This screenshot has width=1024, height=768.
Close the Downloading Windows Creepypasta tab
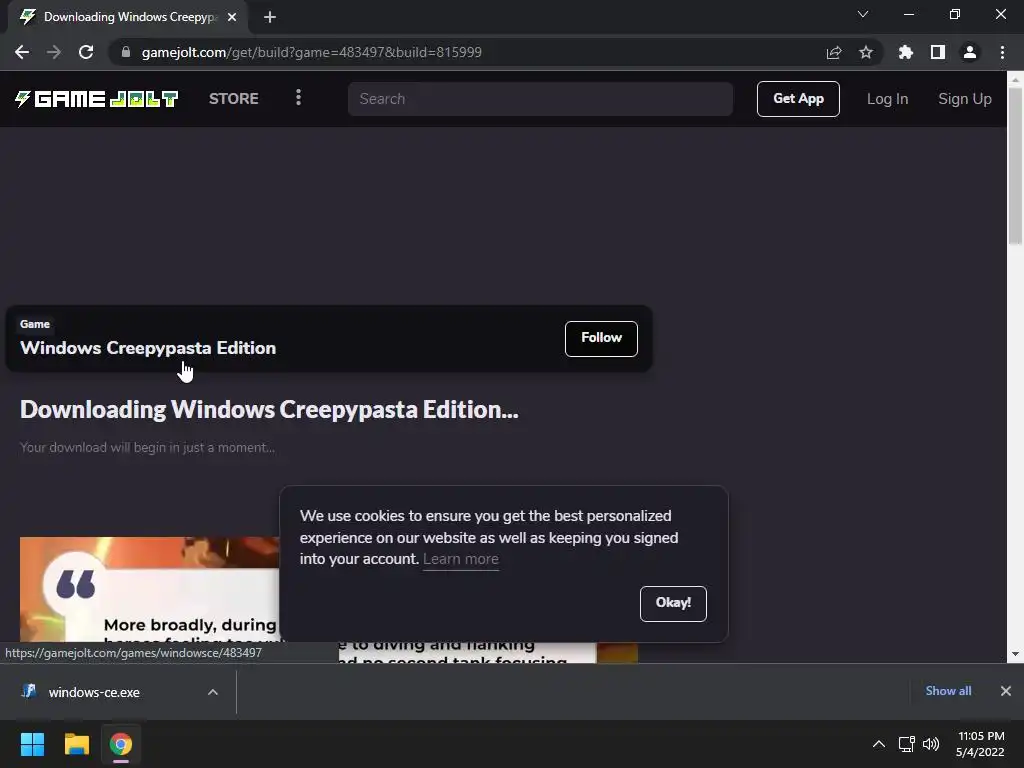click(x=232, y=17)
